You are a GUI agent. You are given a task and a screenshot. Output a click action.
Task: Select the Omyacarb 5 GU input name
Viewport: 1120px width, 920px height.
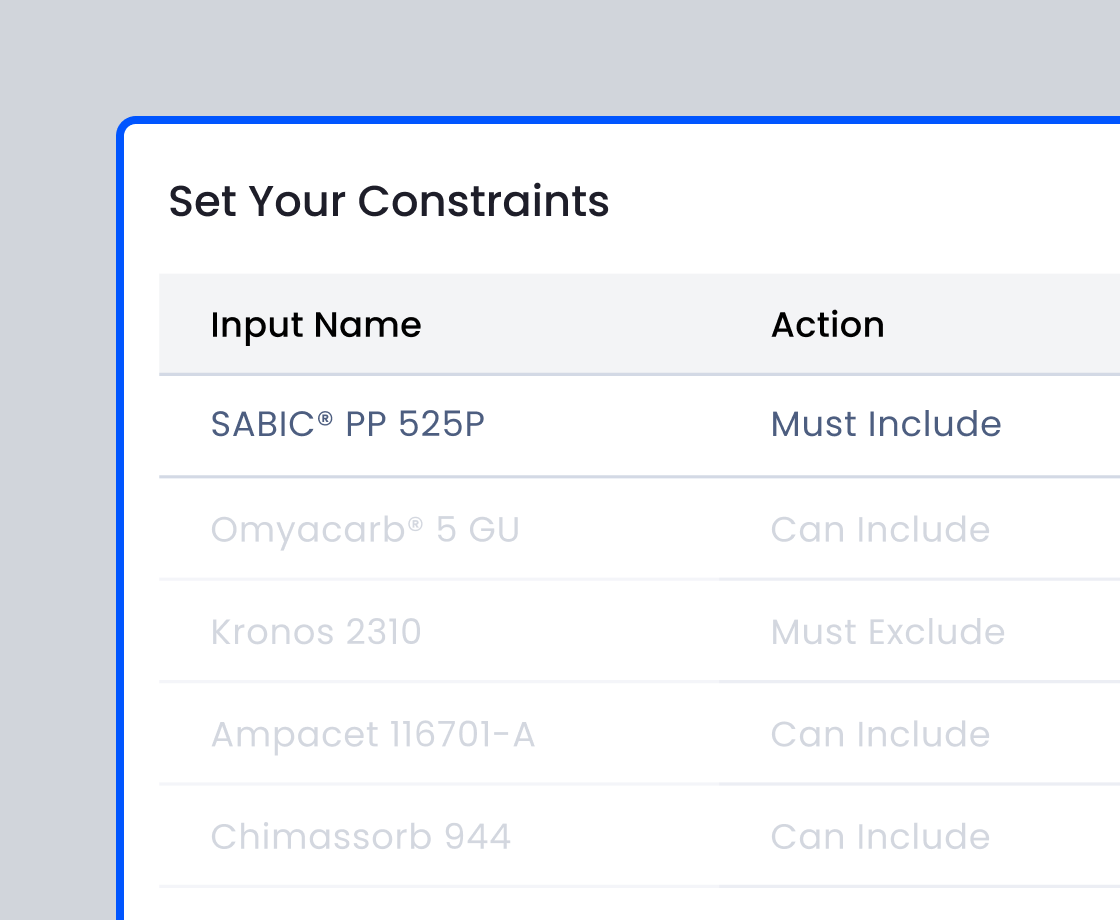pyautogui.click(x=364, y=529)
